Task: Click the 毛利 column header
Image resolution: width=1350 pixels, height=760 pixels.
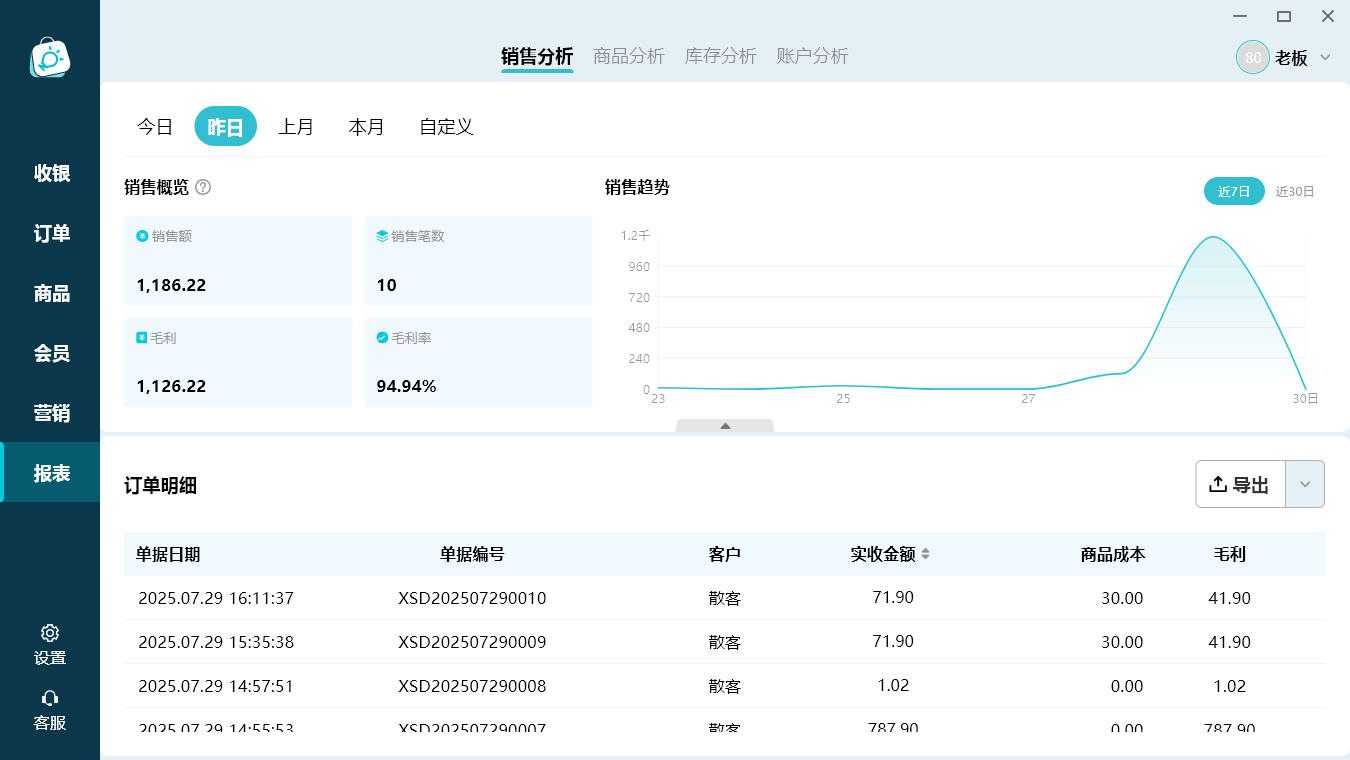Action: [1229, 554]
